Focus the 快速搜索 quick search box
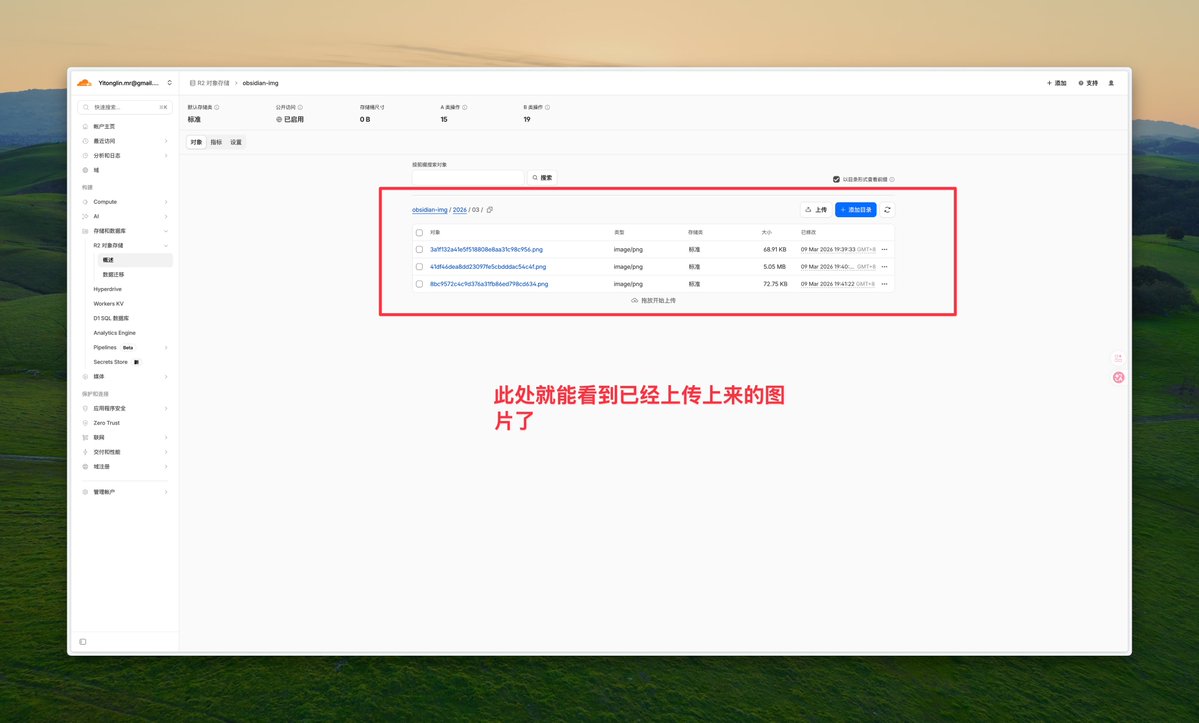 click(x=125, y=107)
